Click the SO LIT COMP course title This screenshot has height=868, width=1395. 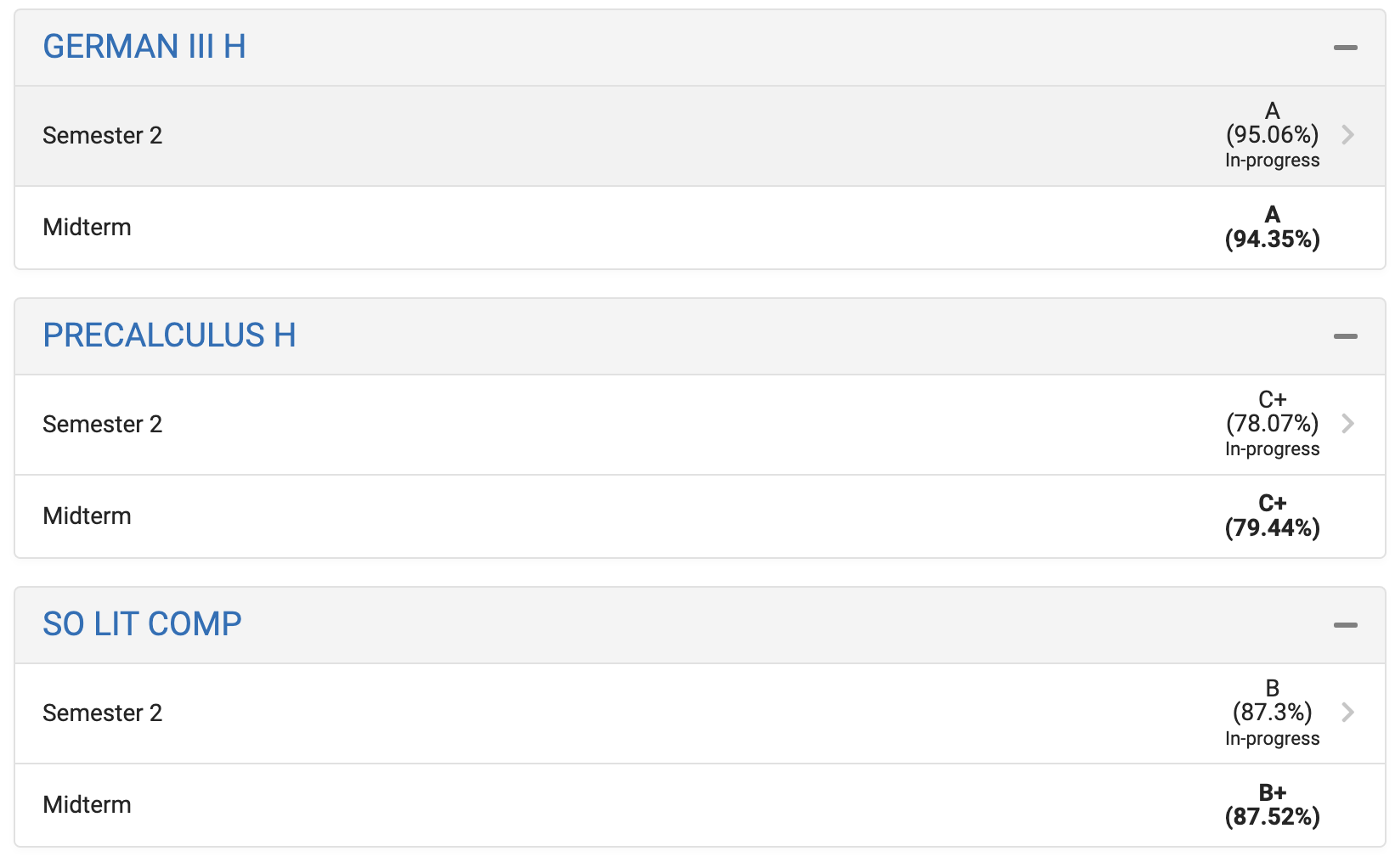pyautogui.click(x=142, y=624)
